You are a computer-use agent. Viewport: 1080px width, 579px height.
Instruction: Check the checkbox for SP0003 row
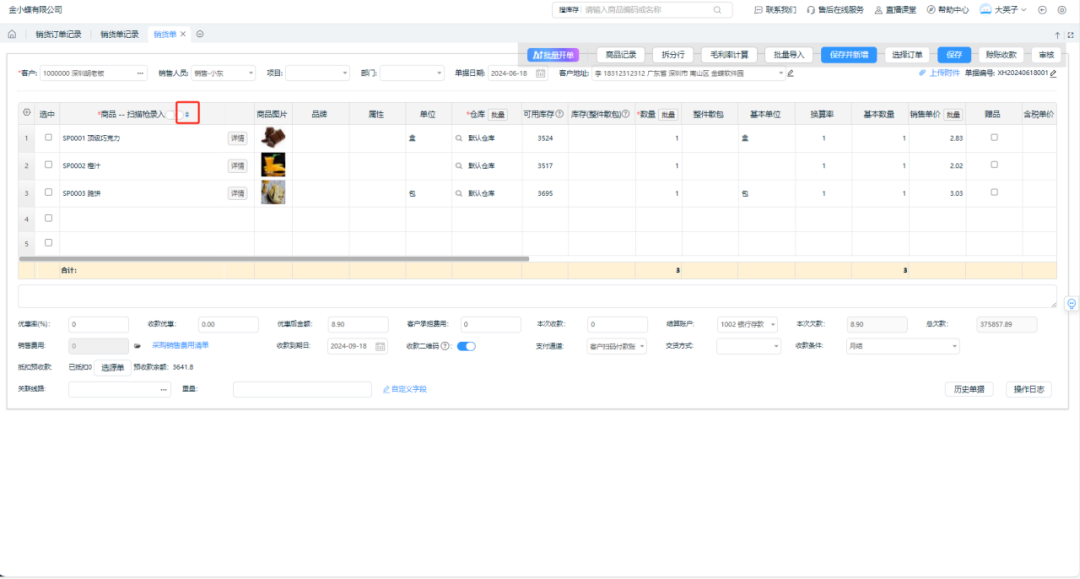[48, 193]
